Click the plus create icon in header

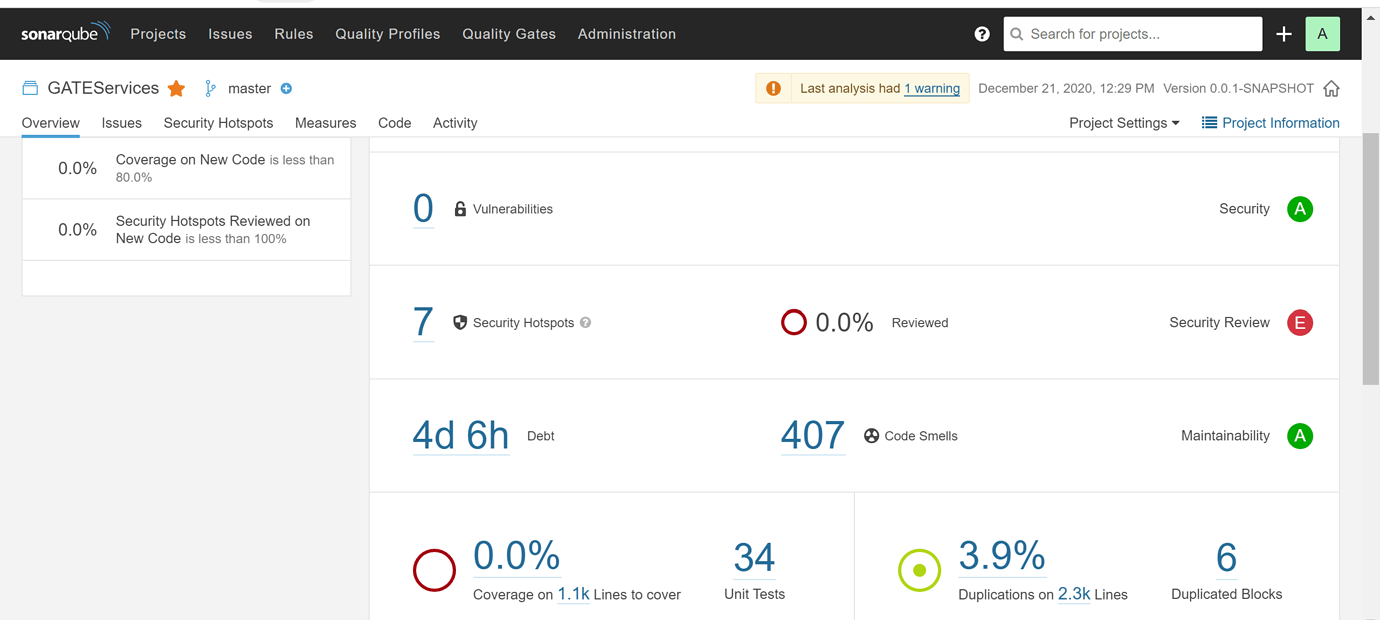click(1284, 34)
